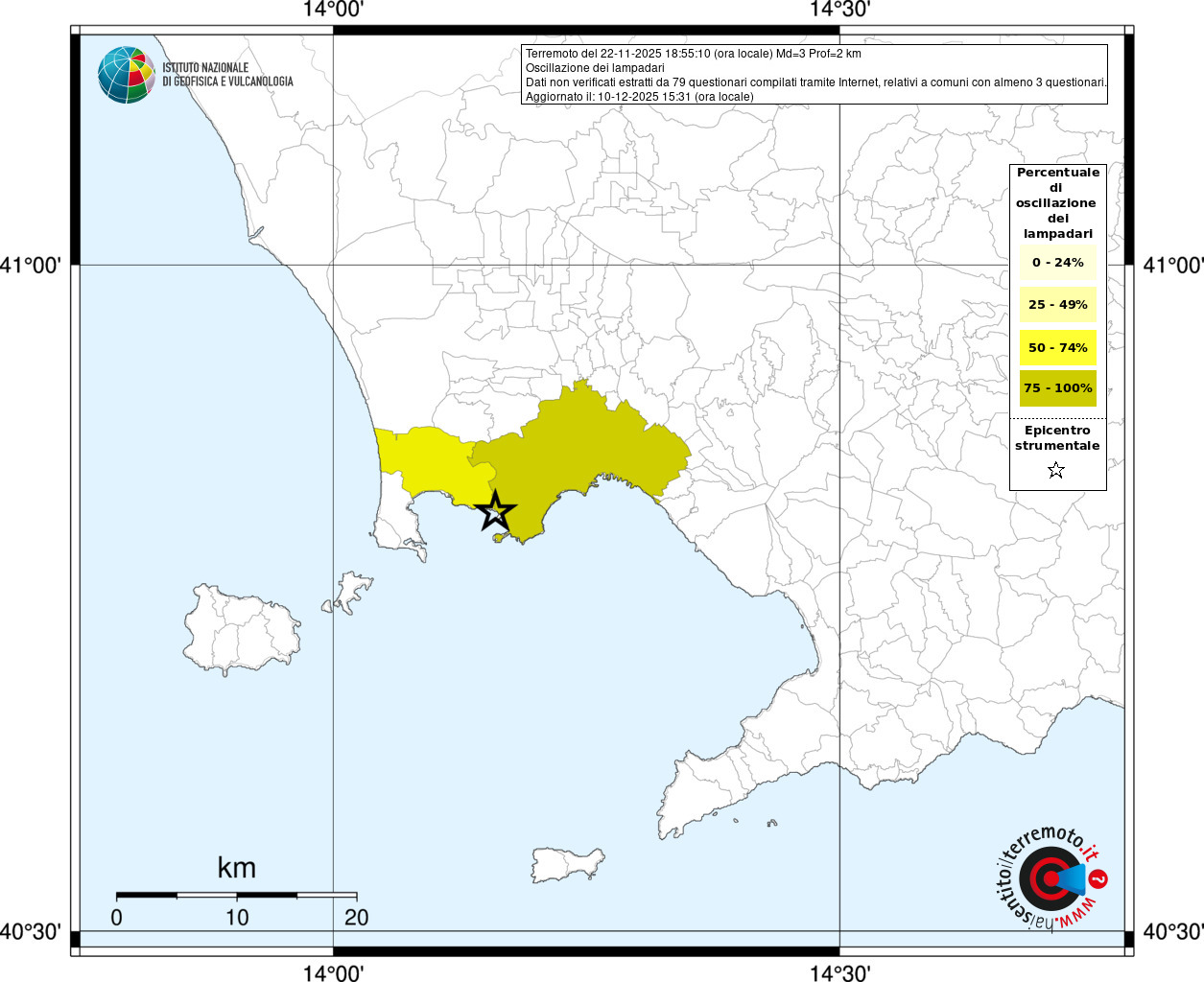Select the 0 - 24% legend swatch
The width and height of the screenshot is (1204, 982).
(x=1057, y=262)
